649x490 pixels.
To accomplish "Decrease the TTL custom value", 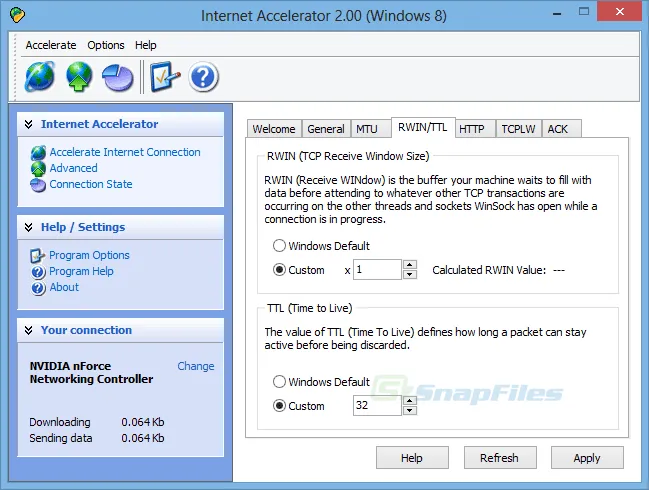I will coord(410,410).
